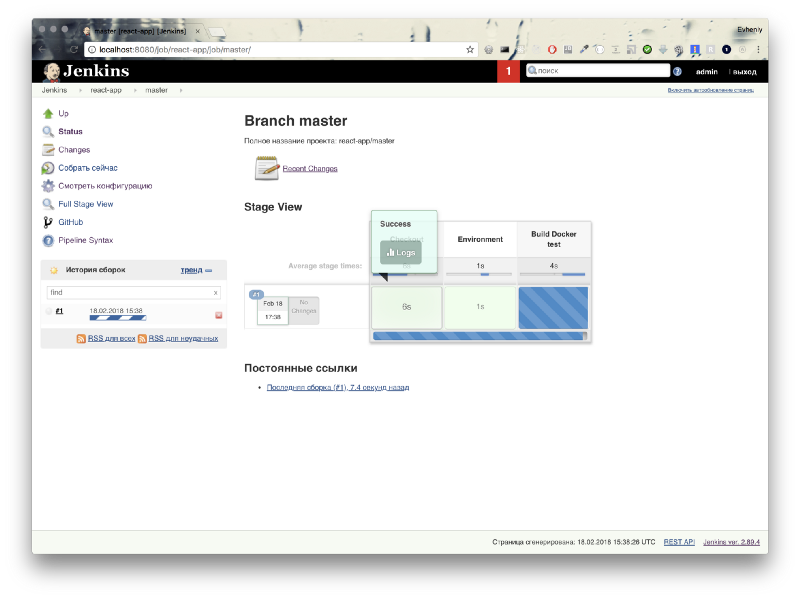Viewport: 800px width, 599px height.
Task: Open build #1 in history
Action: coord(59,311)
